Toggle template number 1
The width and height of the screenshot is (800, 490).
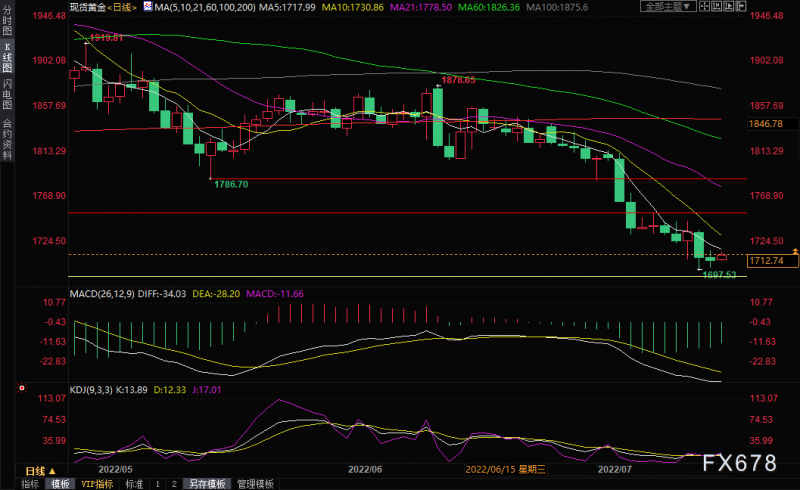(x=158, y=484)
